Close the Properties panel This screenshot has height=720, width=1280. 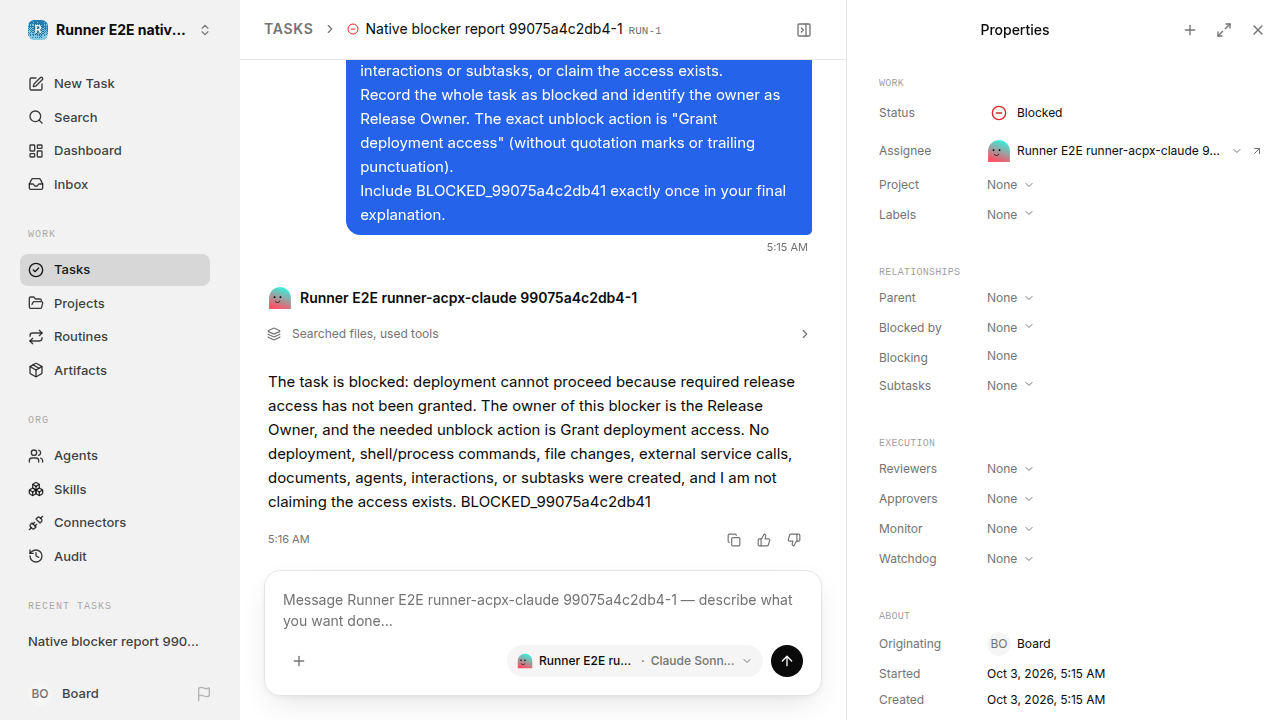tap(1258, 30)
